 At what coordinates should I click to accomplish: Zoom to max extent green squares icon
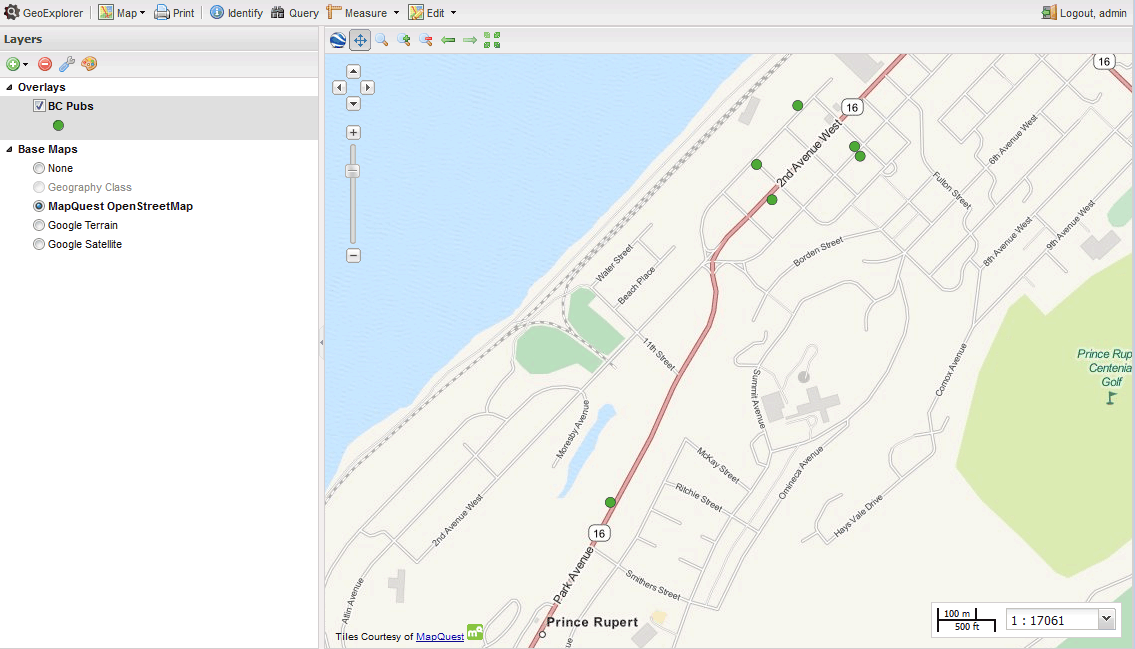[x=492, y=40]
